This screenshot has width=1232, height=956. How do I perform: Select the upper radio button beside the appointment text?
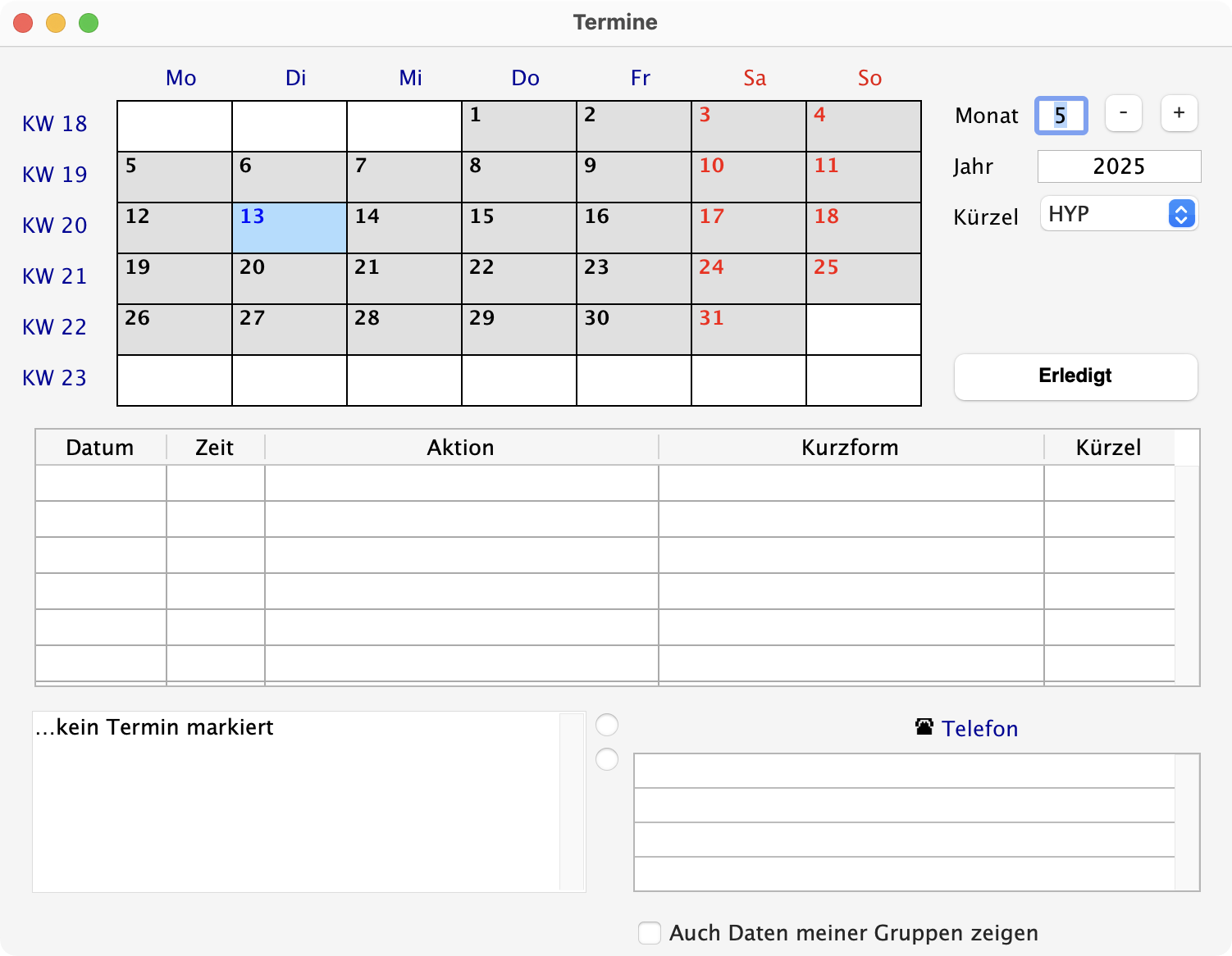point(607,725)
